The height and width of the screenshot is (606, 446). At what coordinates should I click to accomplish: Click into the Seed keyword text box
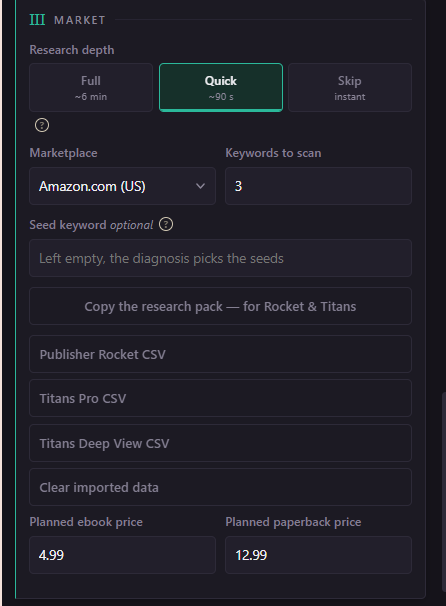point(220,258)
